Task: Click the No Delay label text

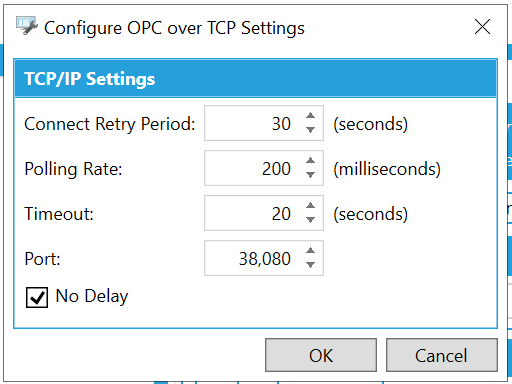Action: click(x=92, y=296)
